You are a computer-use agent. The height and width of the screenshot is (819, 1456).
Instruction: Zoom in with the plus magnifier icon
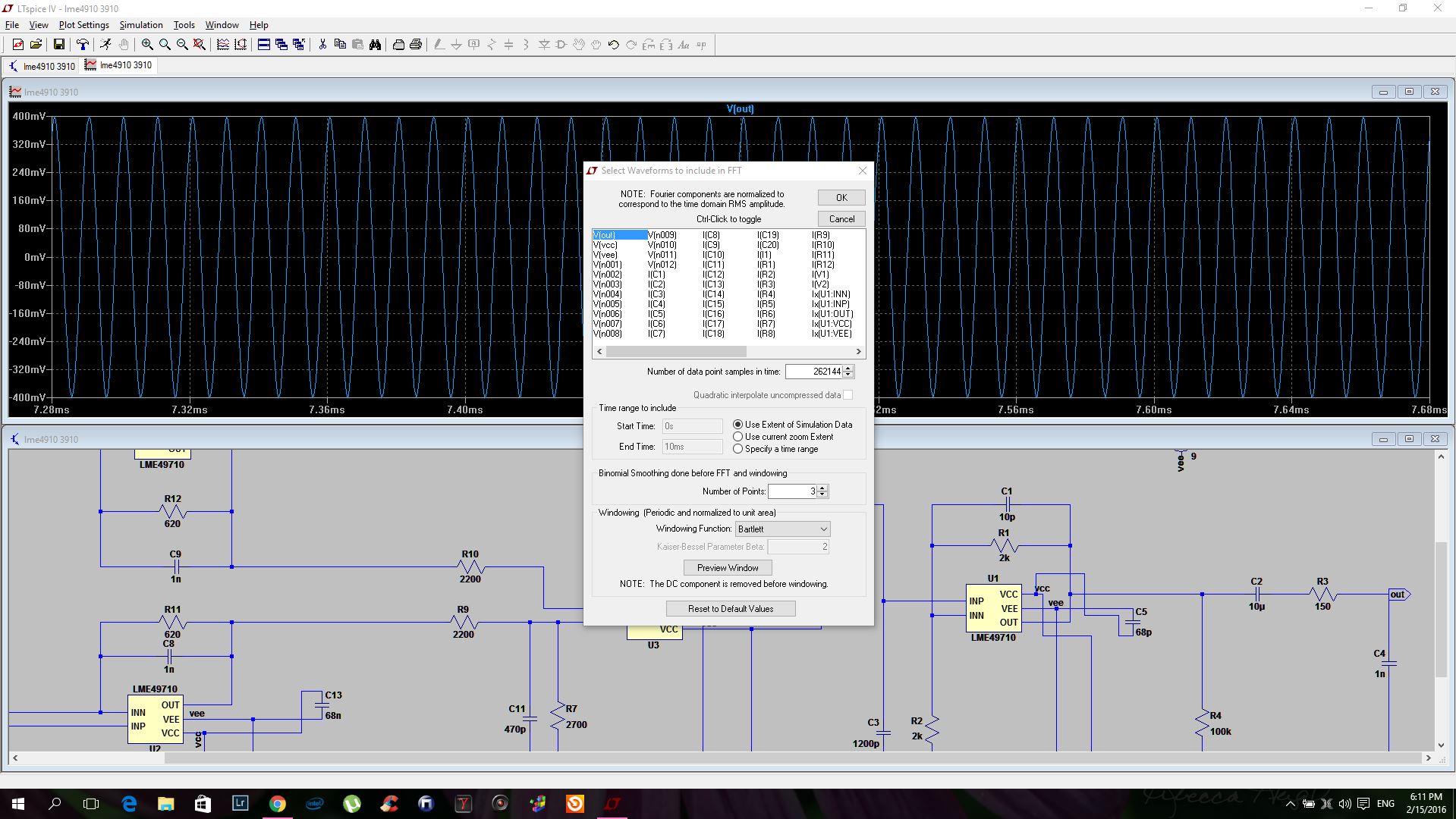(147, 45)
